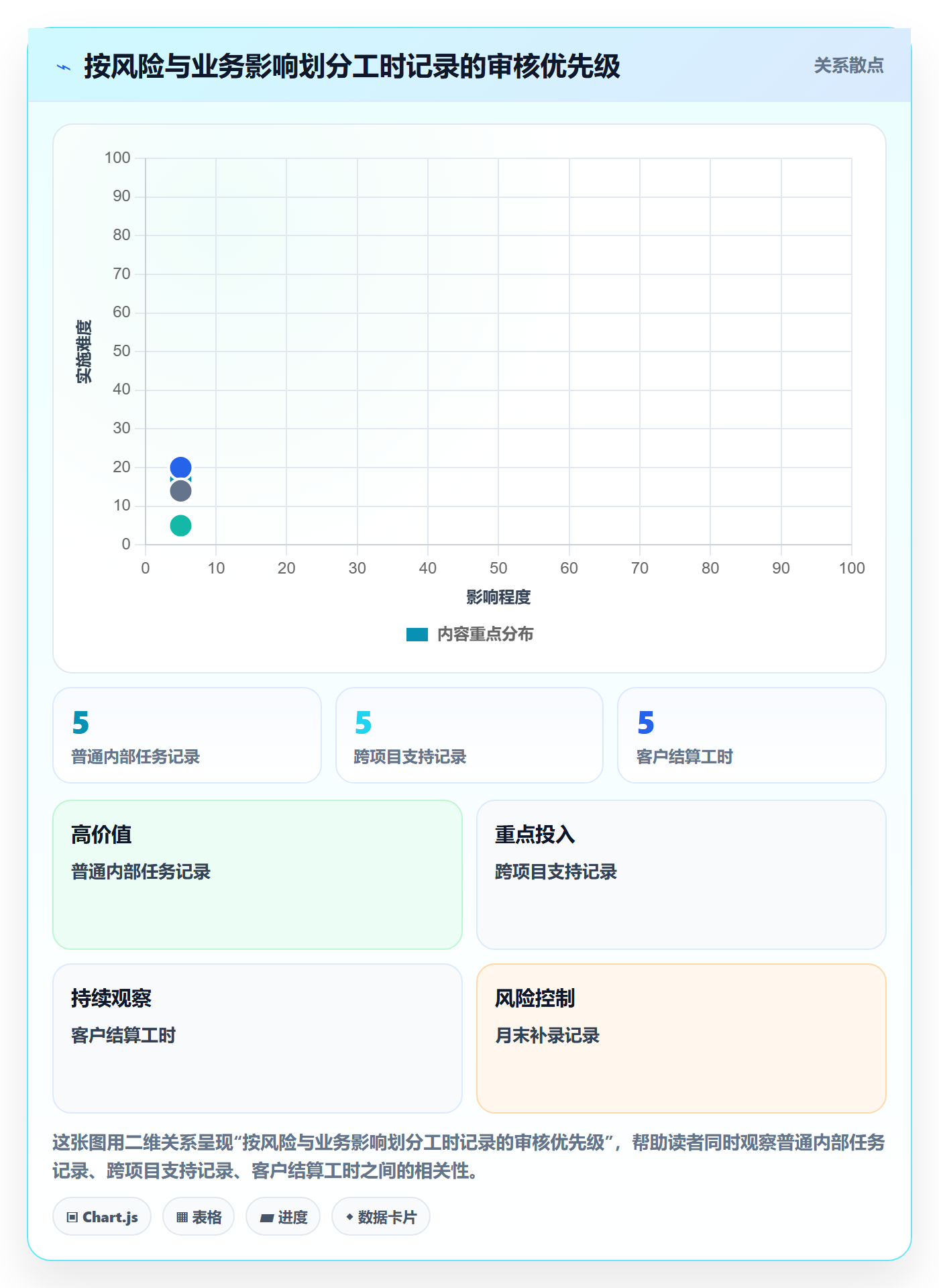The height and width of the screenshot is (1288, 939).
Task: Click the 数据卡片 tag pill
Action: [381, 1217]
